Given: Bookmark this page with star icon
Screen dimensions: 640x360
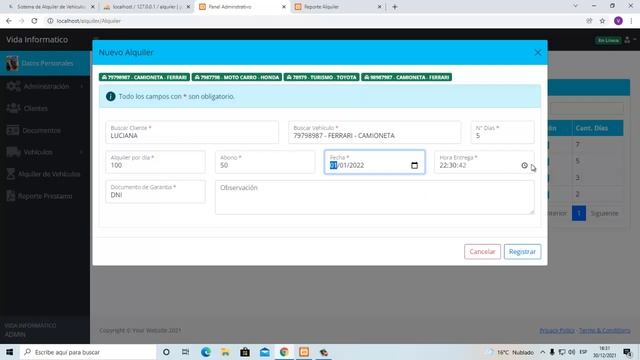Looking at the screenshot, I should [x=602, y=21].
